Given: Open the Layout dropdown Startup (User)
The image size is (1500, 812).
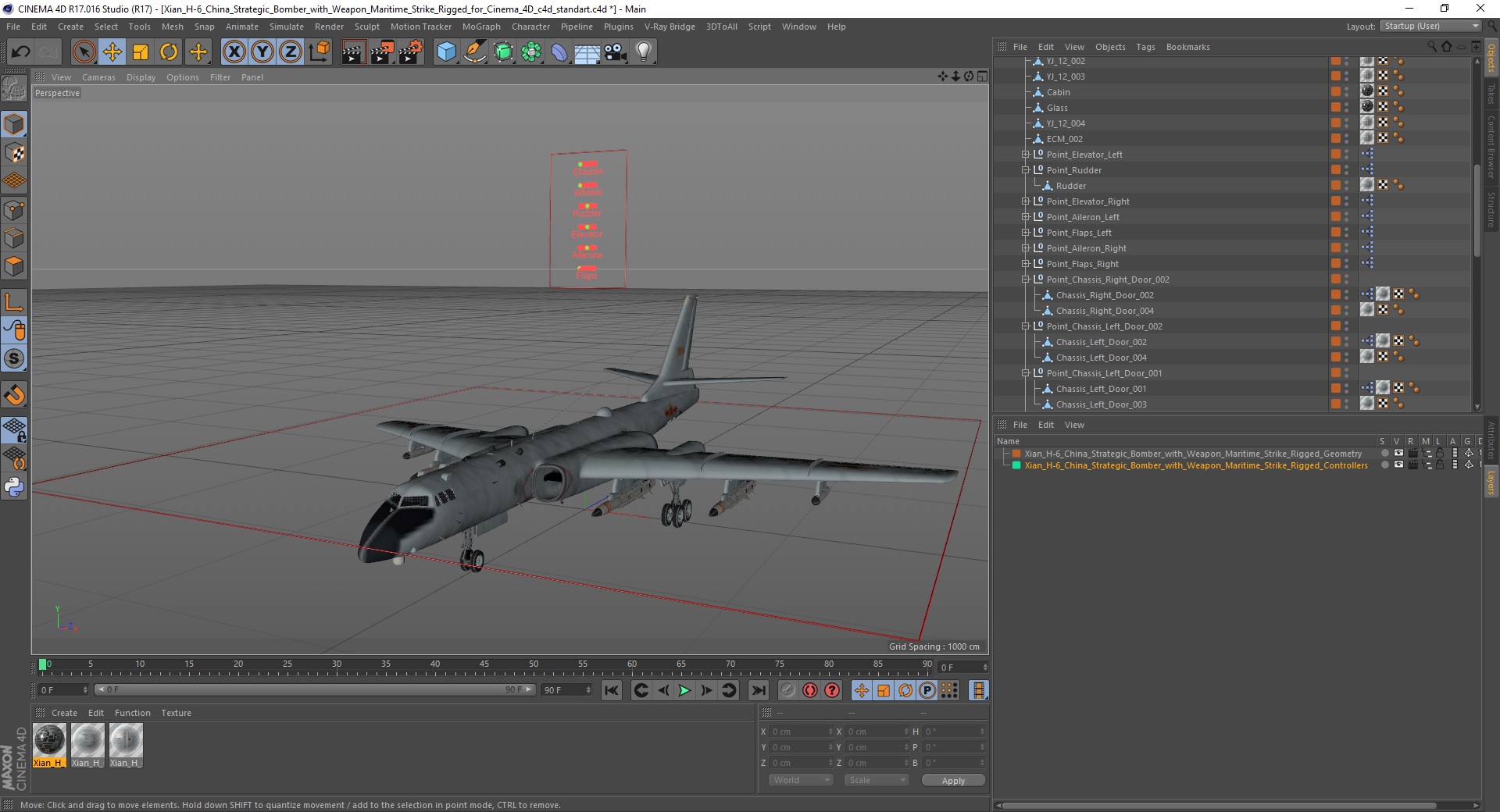Looking at the screenshot, I should pyautogui.click(x=1430, y=26).
